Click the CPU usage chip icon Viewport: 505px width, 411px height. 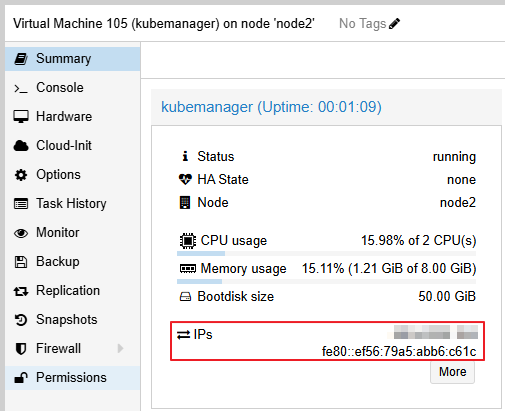pos(188,241)
